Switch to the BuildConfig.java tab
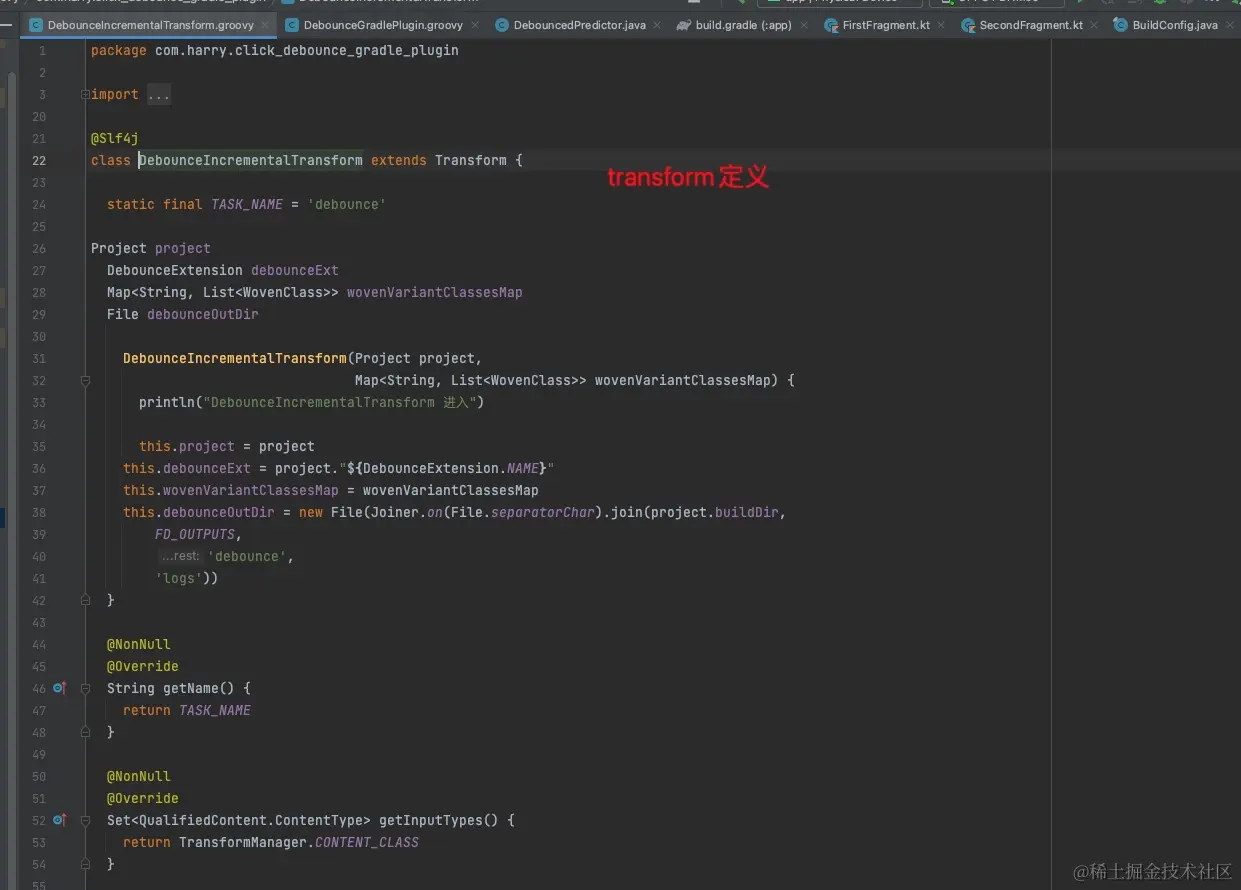Image resolution: width=1241 pixels, height=890 pixels. (1175, 25)
